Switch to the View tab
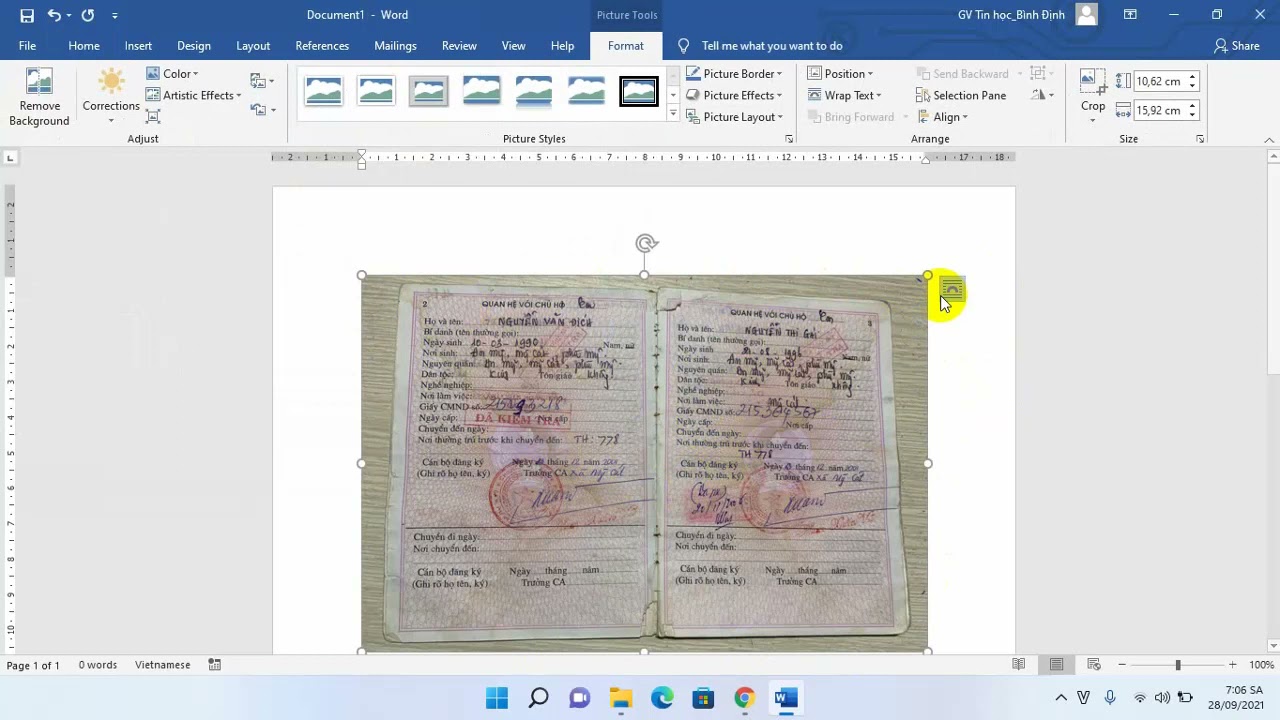 click(513, 46)
